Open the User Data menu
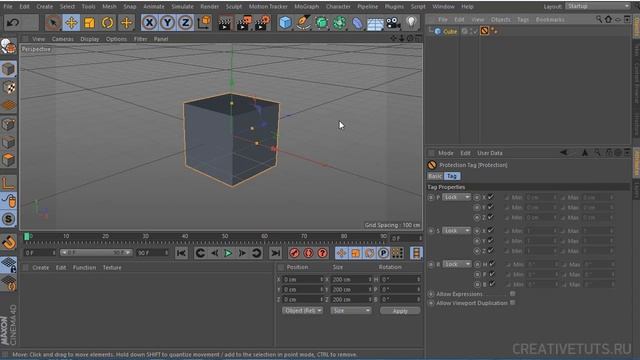Image resolution: width=640 pixels, height=360 pixels. tap(490, 153)
